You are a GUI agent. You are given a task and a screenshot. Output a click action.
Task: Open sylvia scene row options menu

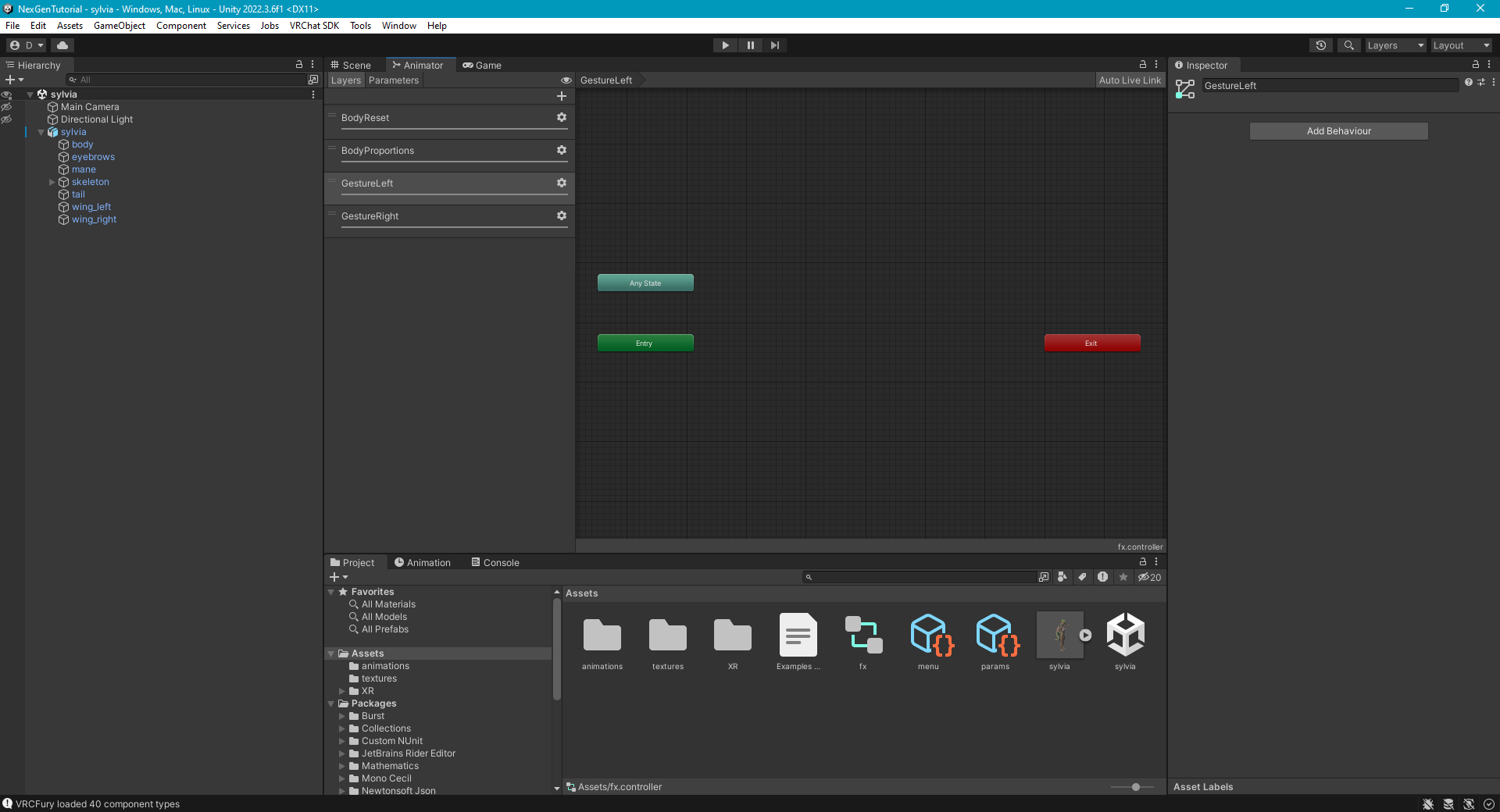pyautogui.click(x=313, y=94)
